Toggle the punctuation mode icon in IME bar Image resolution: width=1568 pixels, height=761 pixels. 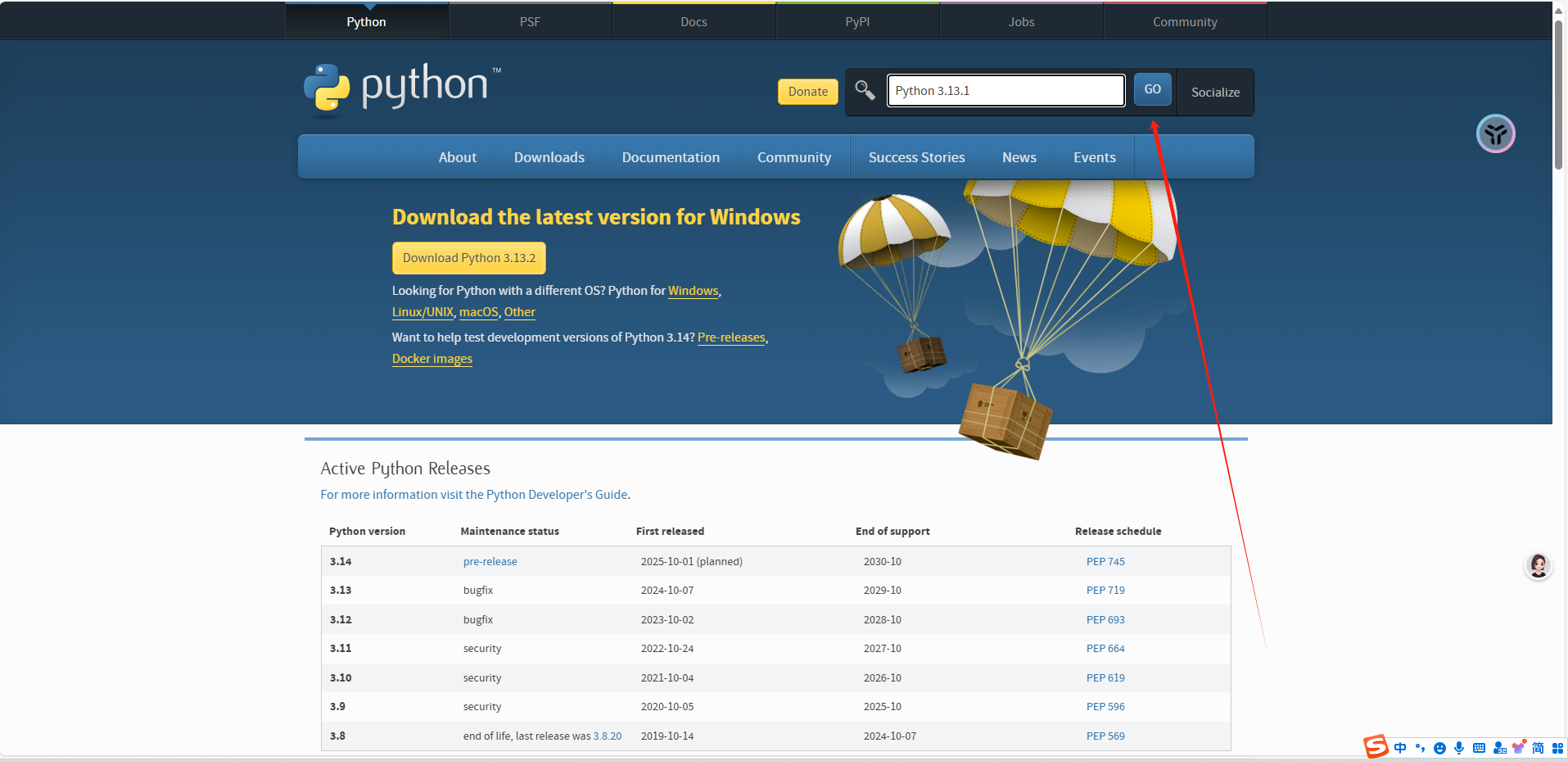point(1420,748)
